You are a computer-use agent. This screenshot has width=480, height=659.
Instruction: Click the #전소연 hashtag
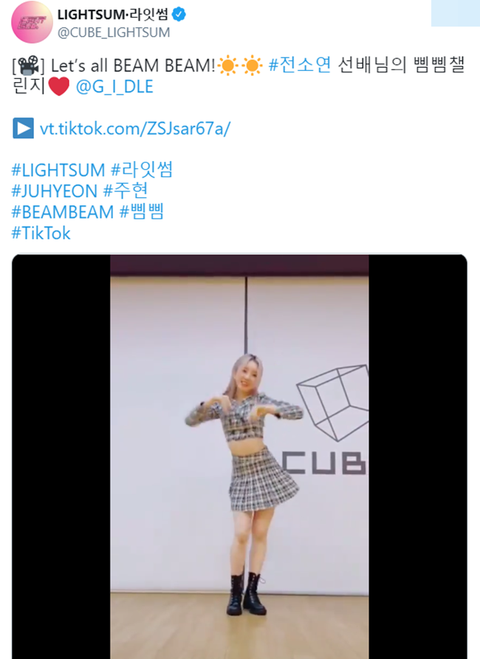300,65
